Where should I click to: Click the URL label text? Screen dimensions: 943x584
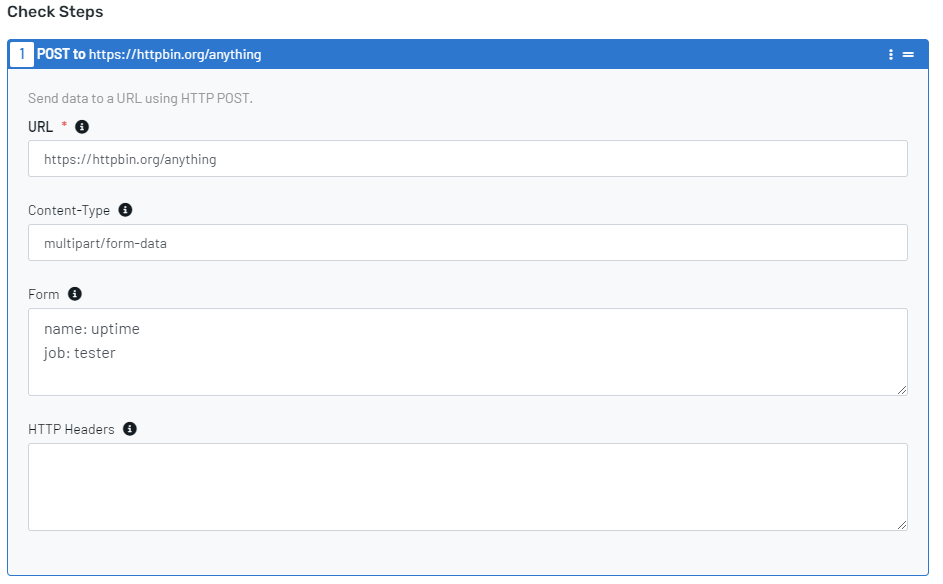point(40,127)
